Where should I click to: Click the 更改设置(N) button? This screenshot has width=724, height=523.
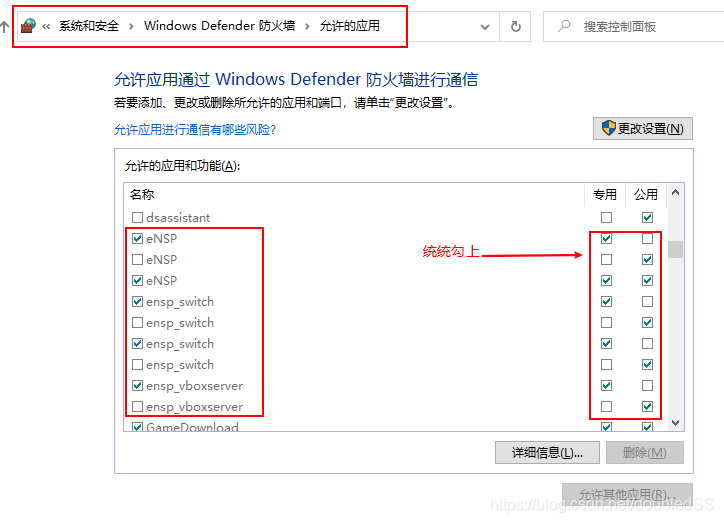pos(643,128)
